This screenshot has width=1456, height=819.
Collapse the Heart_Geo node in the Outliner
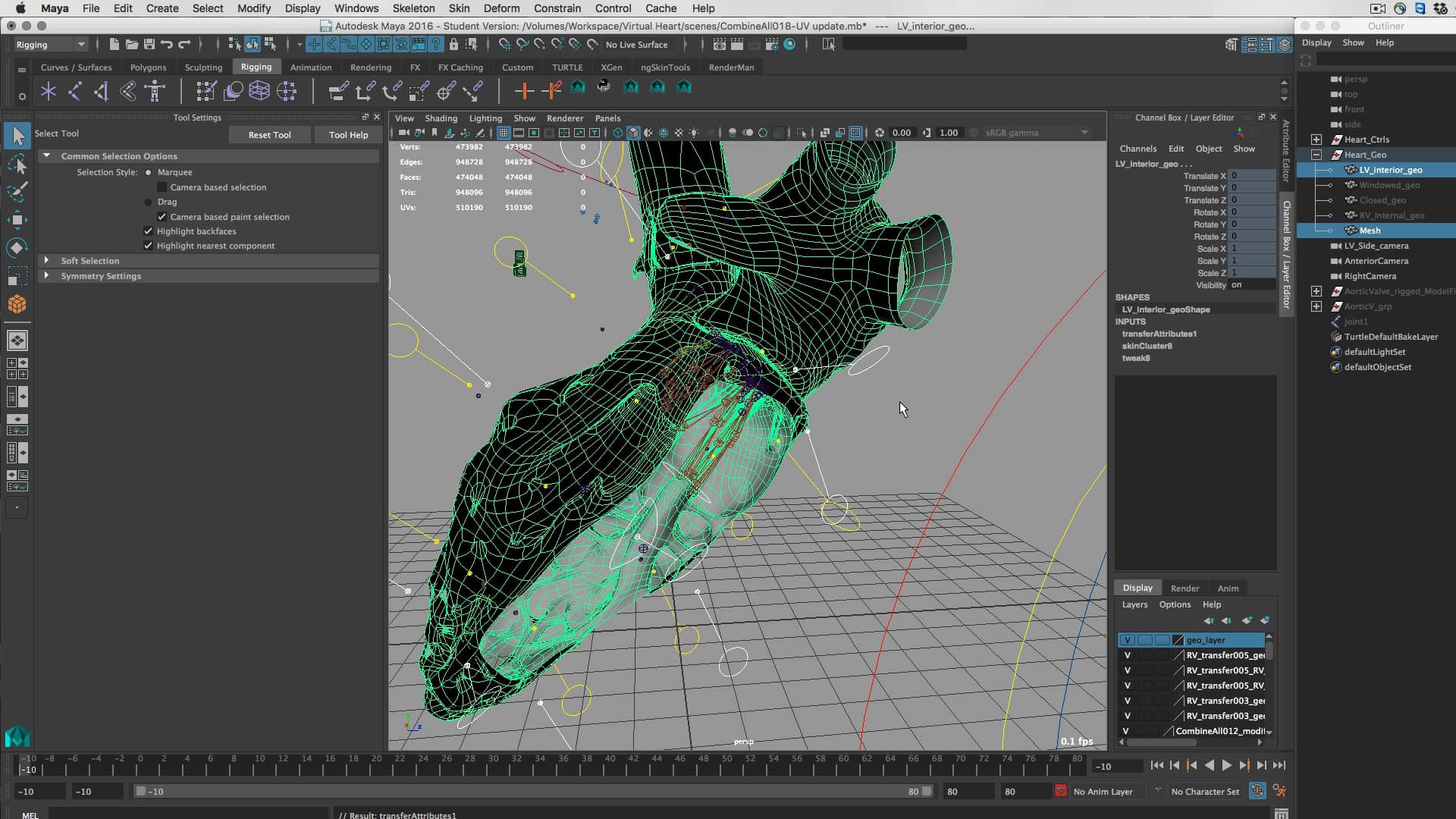tap(1318, 154)
